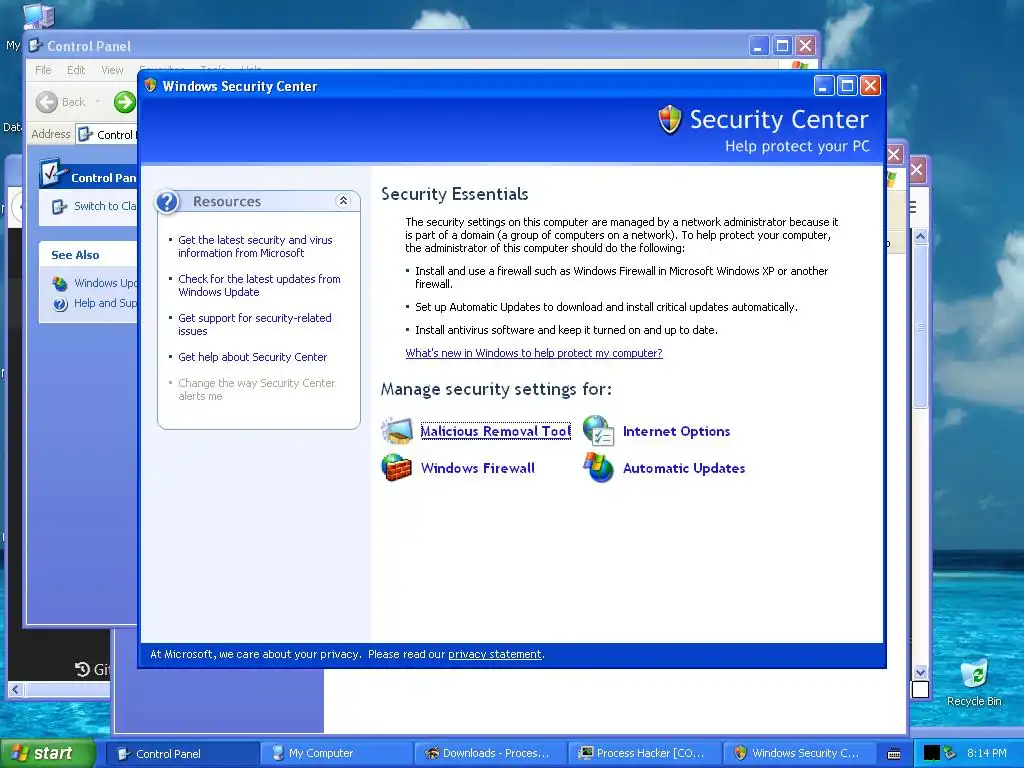Switch to Downloads taskbar button
This screenshot has height=768, width=1024.
click(490, 754)
